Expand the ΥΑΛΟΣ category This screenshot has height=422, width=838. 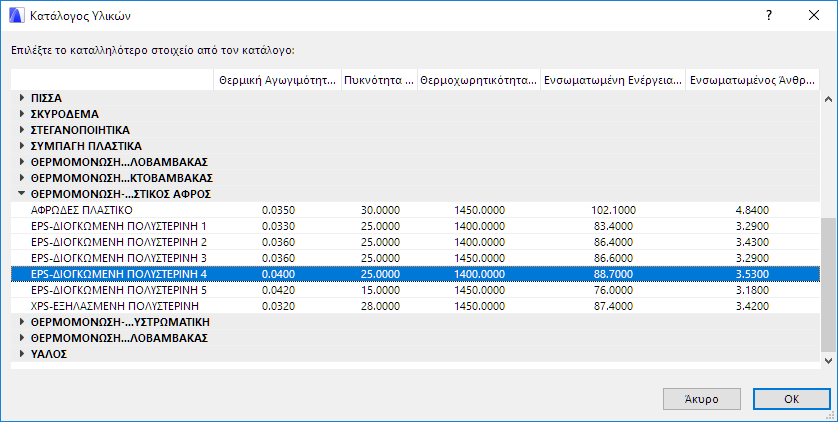point(22,354)
